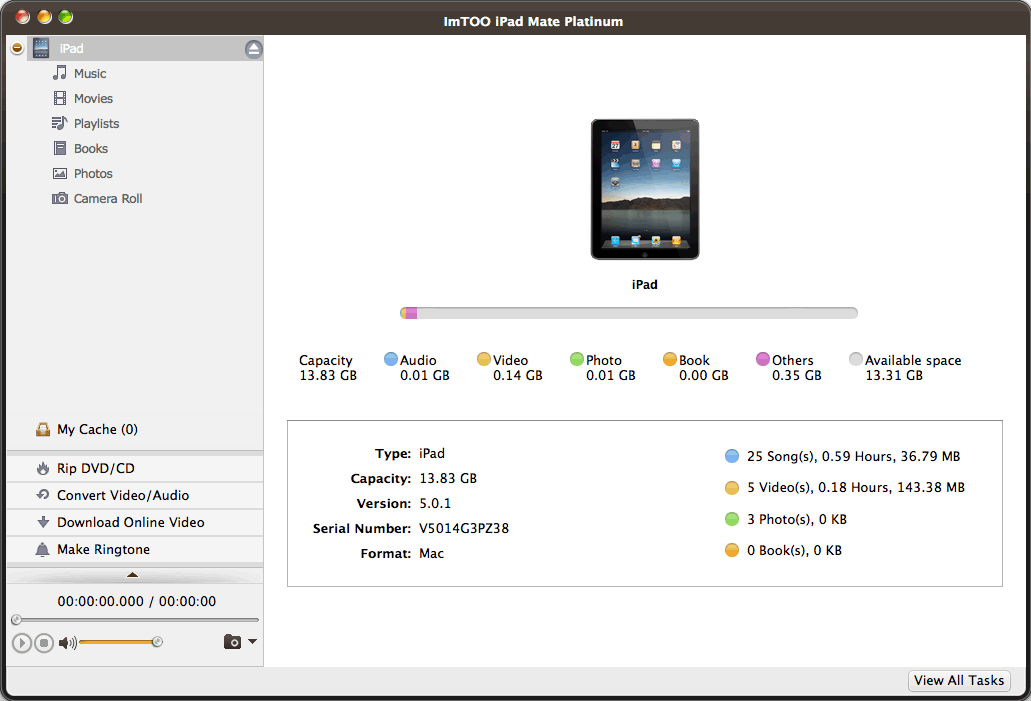Viewport: 1031px width, 701px height.
Task: Click the '3 Photo(s), 0 KB' text
Action: [x=797, y=520]
